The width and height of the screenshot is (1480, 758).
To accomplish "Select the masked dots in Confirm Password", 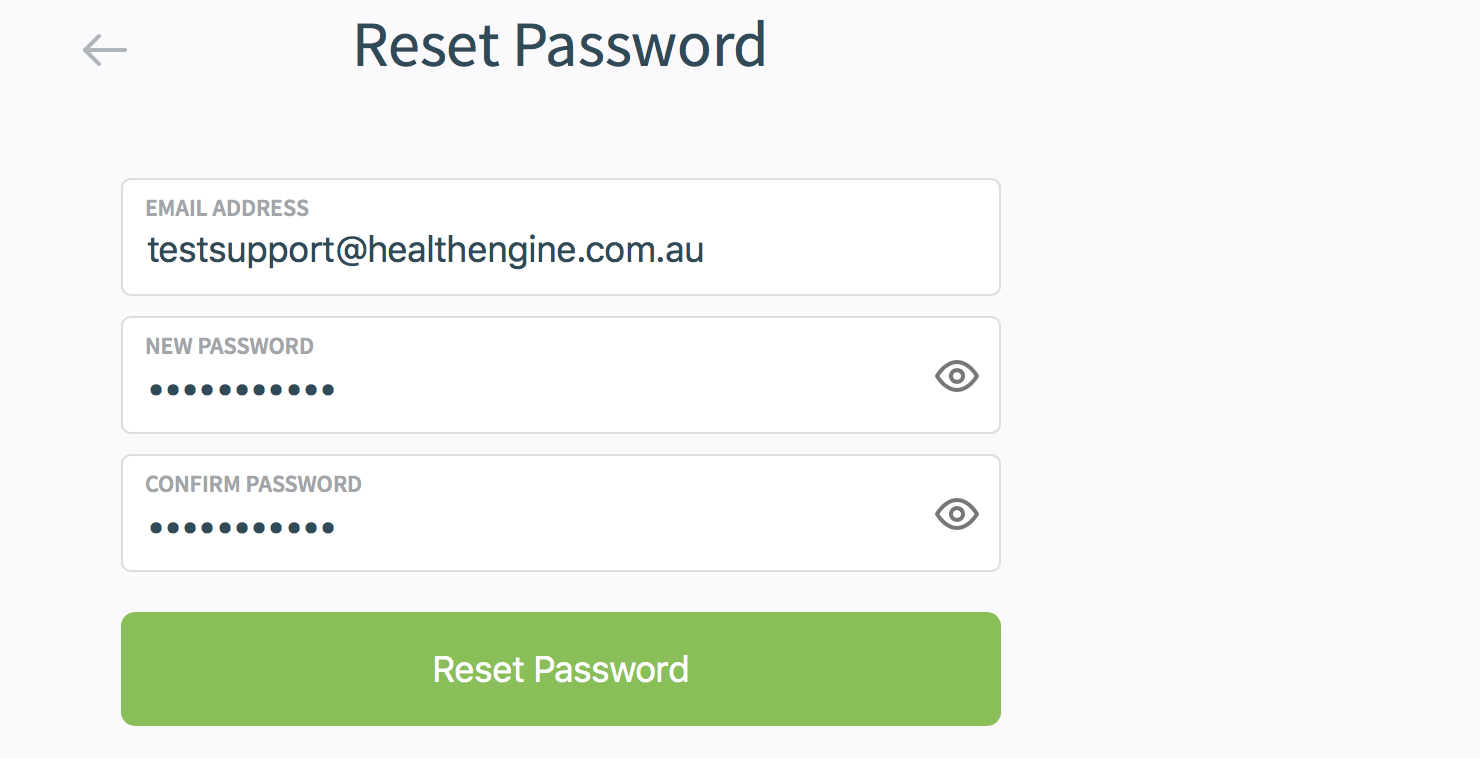I will (242, 527).
